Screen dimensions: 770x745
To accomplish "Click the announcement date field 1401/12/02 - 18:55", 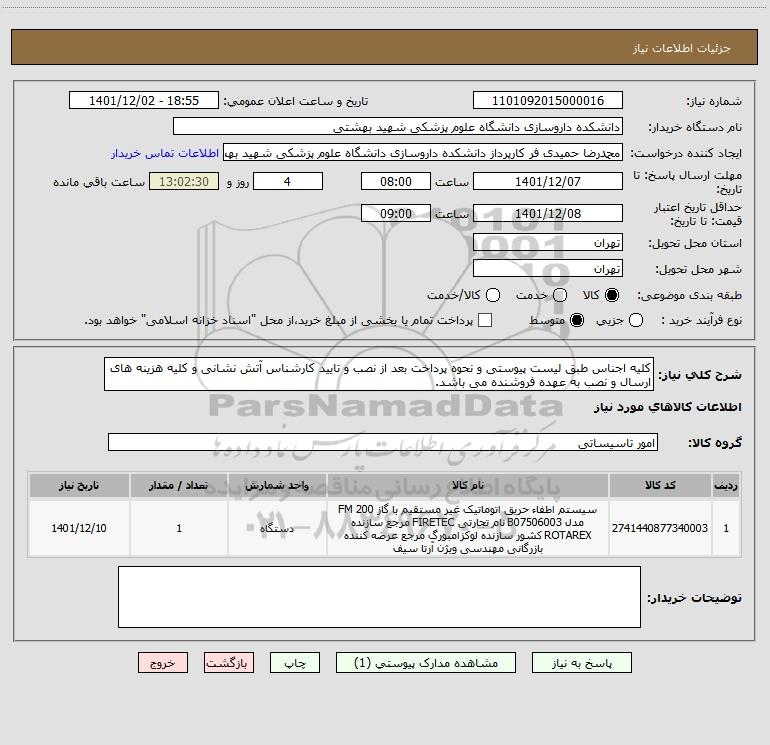I will click(x=144, y=101).
